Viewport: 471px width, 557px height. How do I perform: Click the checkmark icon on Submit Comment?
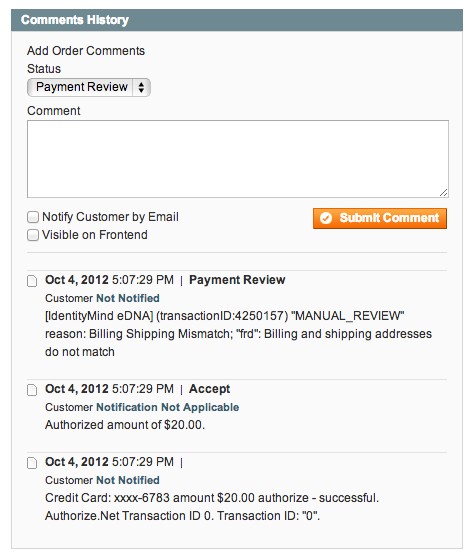coord(326,218)
